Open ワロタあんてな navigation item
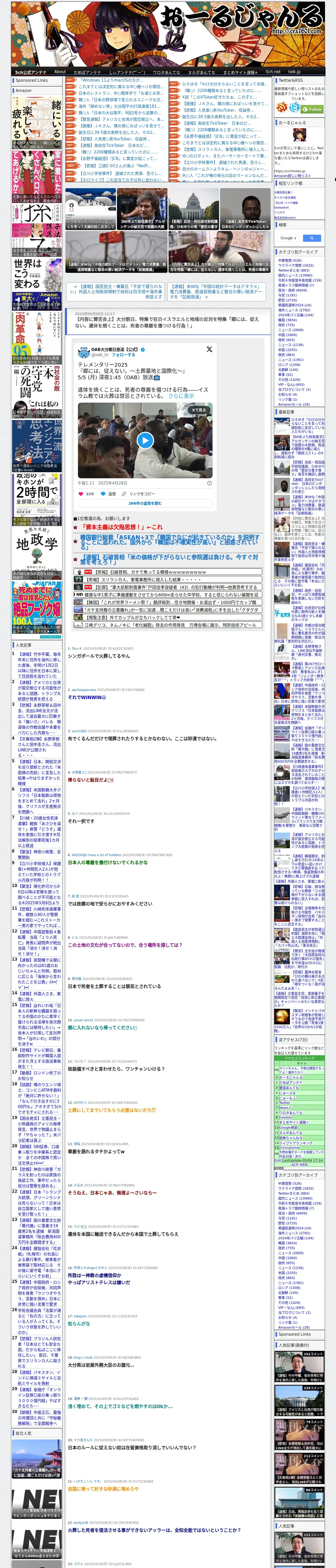 166,72
